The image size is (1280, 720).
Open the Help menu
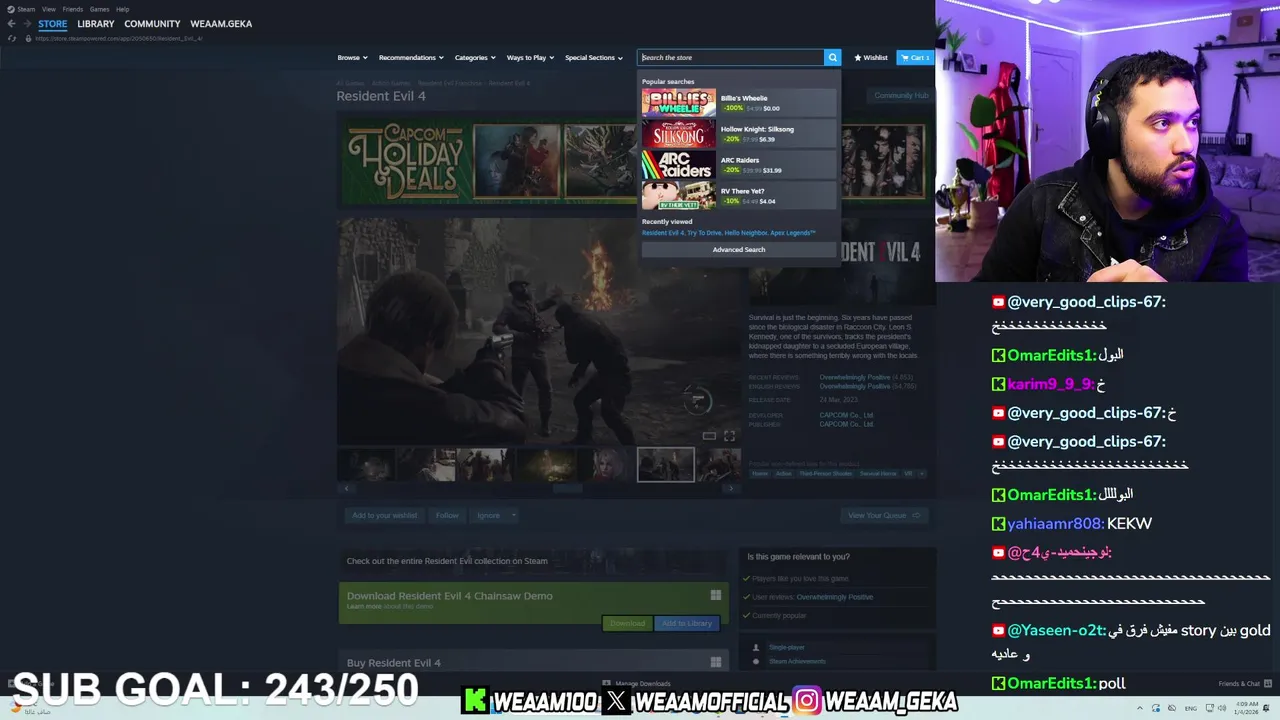(122, 9)
